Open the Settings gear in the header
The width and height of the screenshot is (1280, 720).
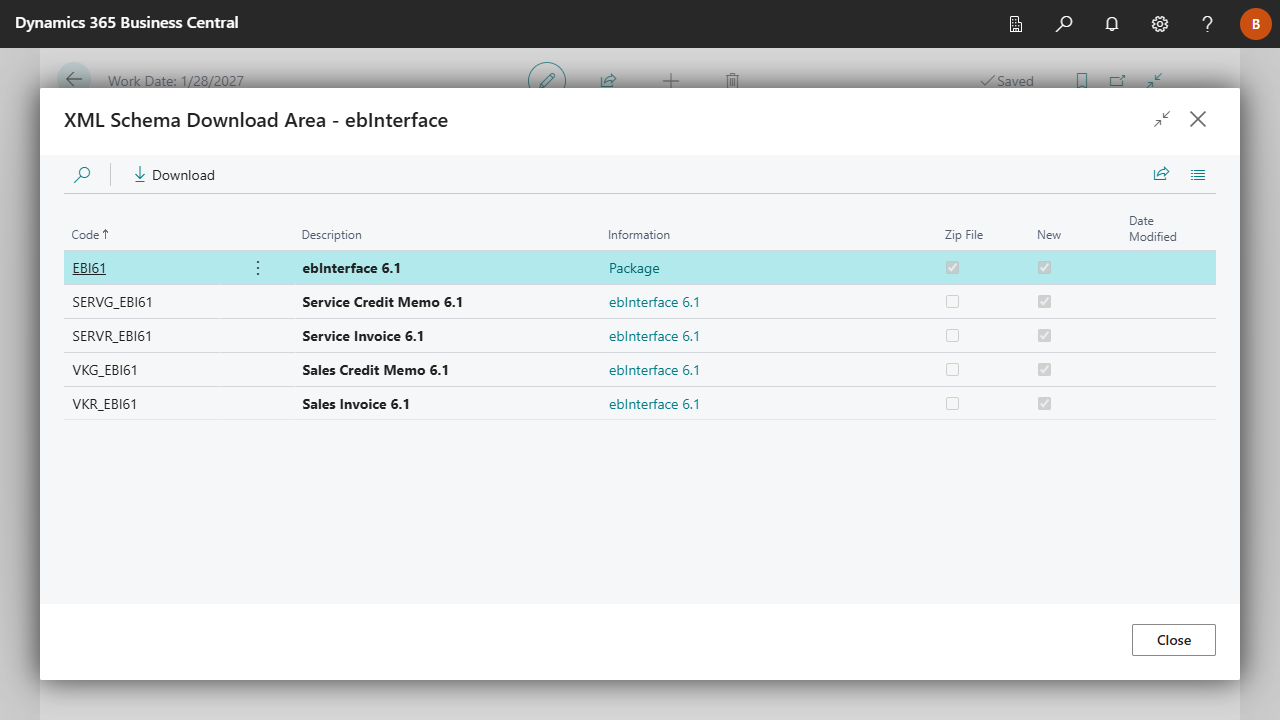pyautogui.click(x=1160, y=24)
